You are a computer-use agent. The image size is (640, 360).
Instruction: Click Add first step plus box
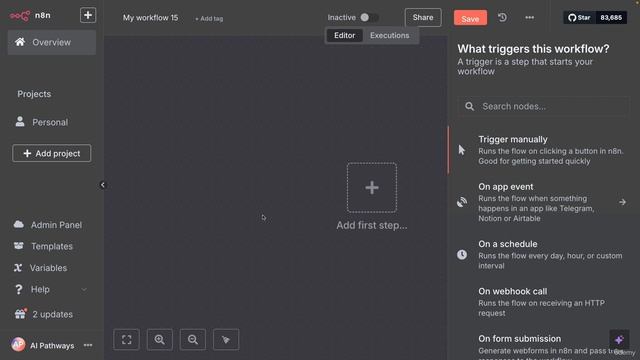point(372,188)
